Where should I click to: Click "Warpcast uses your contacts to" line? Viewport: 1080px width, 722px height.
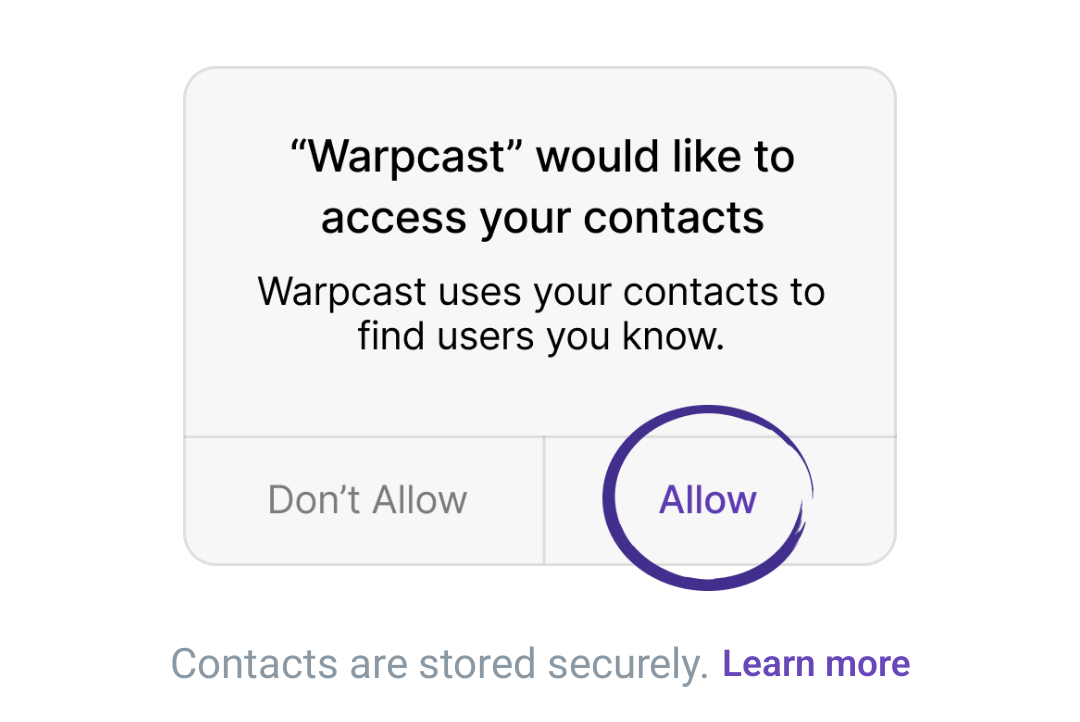point(541,292)
